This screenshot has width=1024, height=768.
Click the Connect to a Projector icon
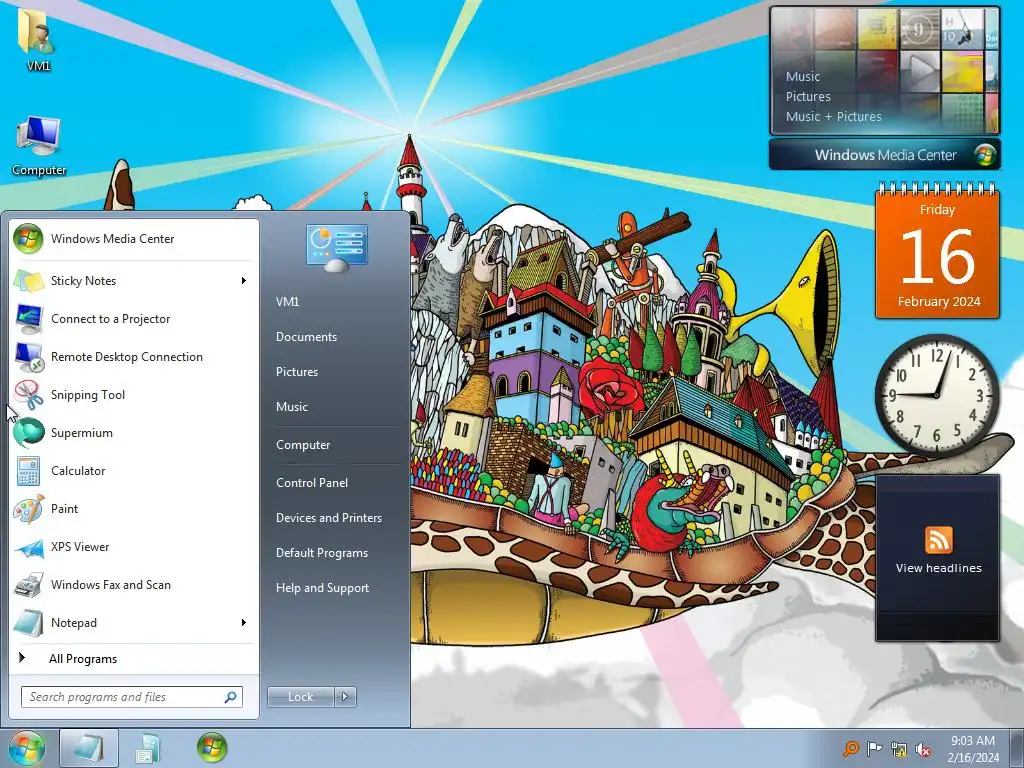tap(28, 319)
